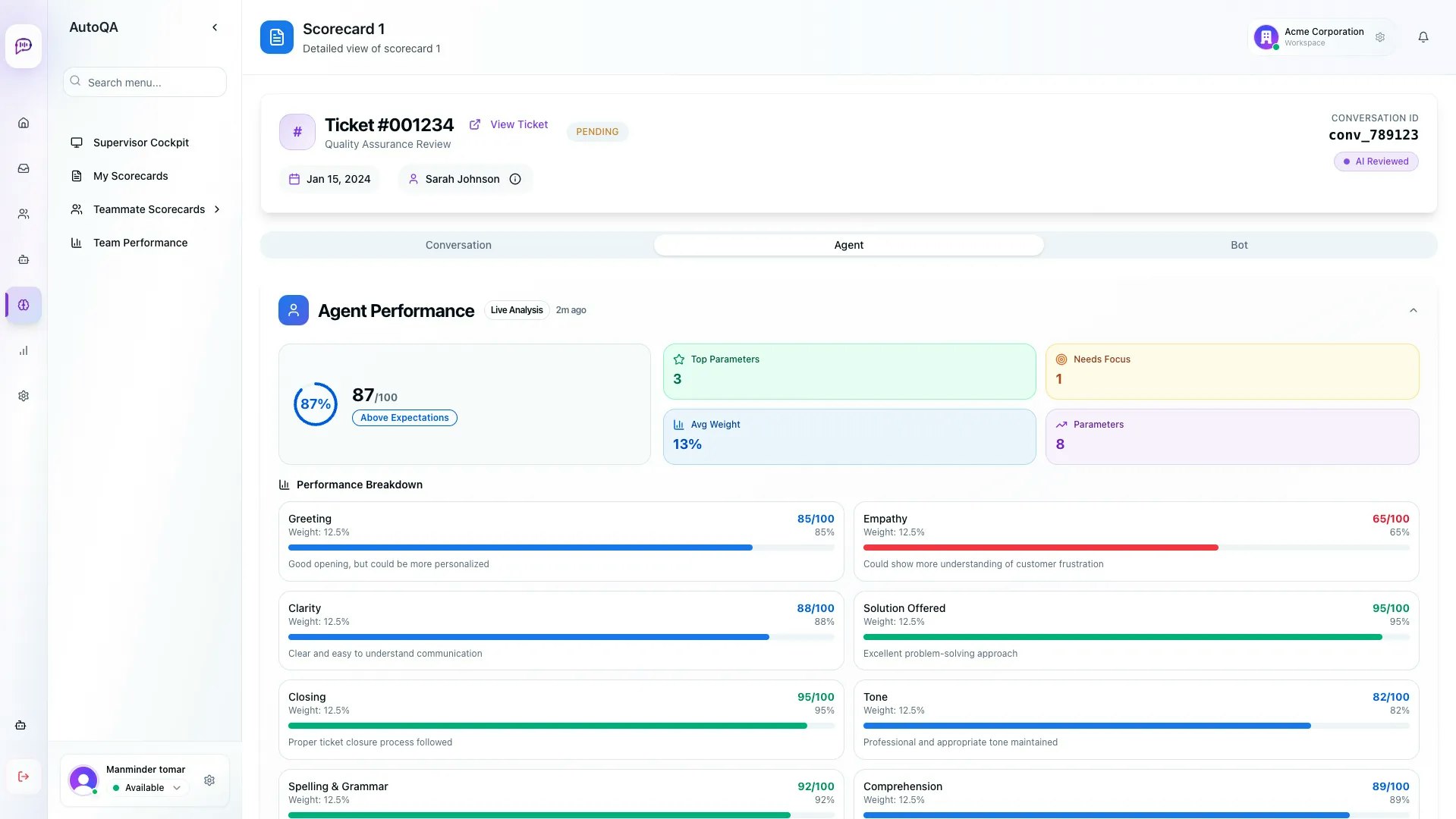Collapse the Agent Performance section chevron
1456x819 pixels.
pos(1413,310)
